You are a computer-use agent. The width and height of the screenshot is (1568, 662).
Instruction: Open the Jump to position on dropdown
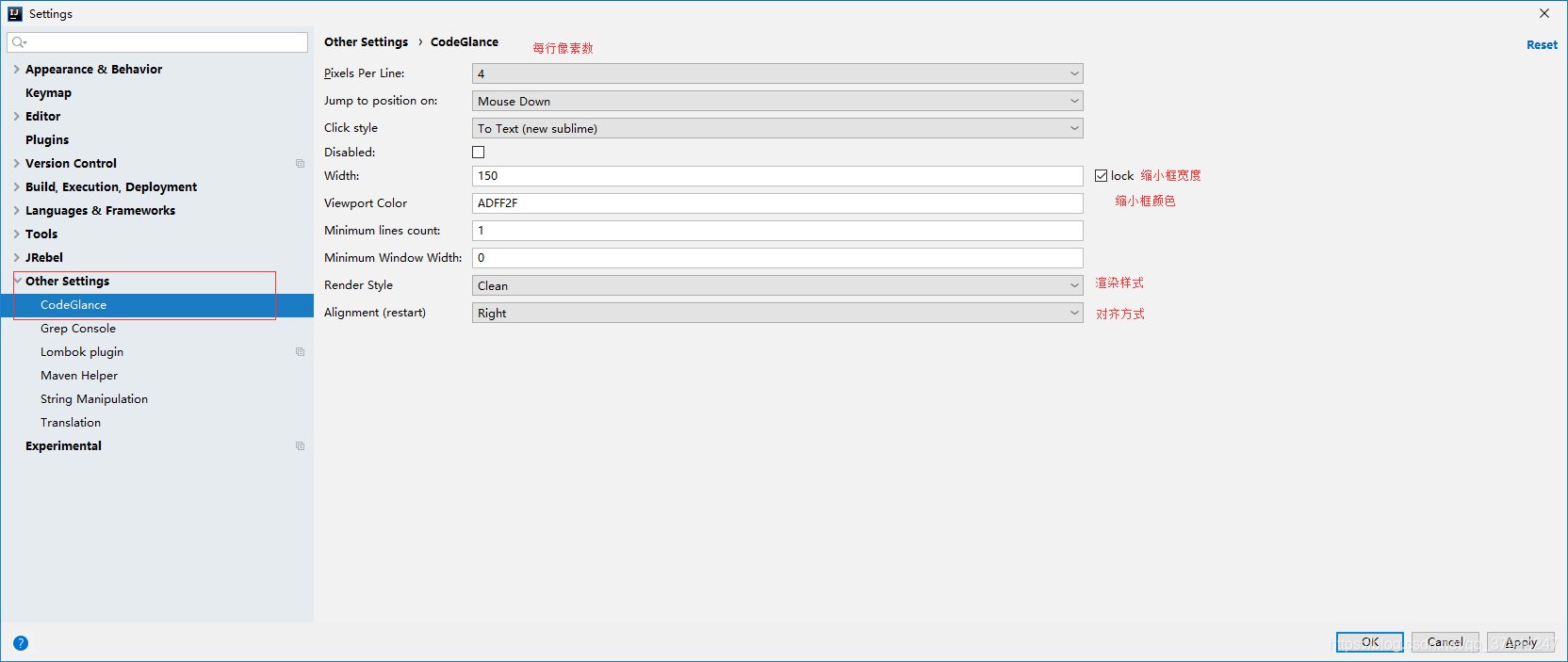[x=777, y=101]
